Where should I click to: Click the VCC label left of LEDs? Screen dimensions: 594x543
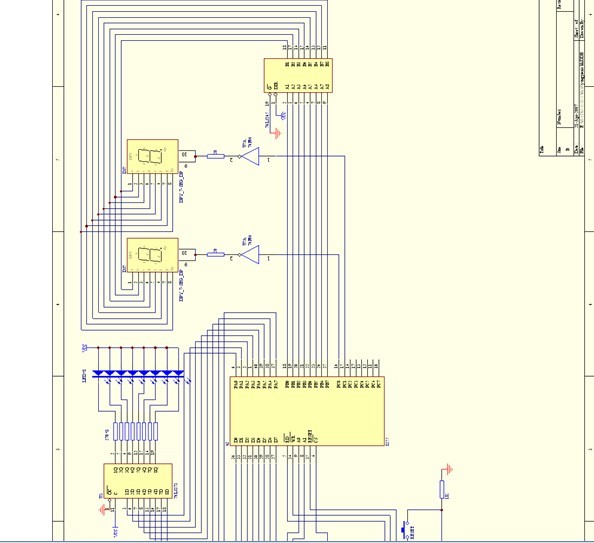(85, 347)
